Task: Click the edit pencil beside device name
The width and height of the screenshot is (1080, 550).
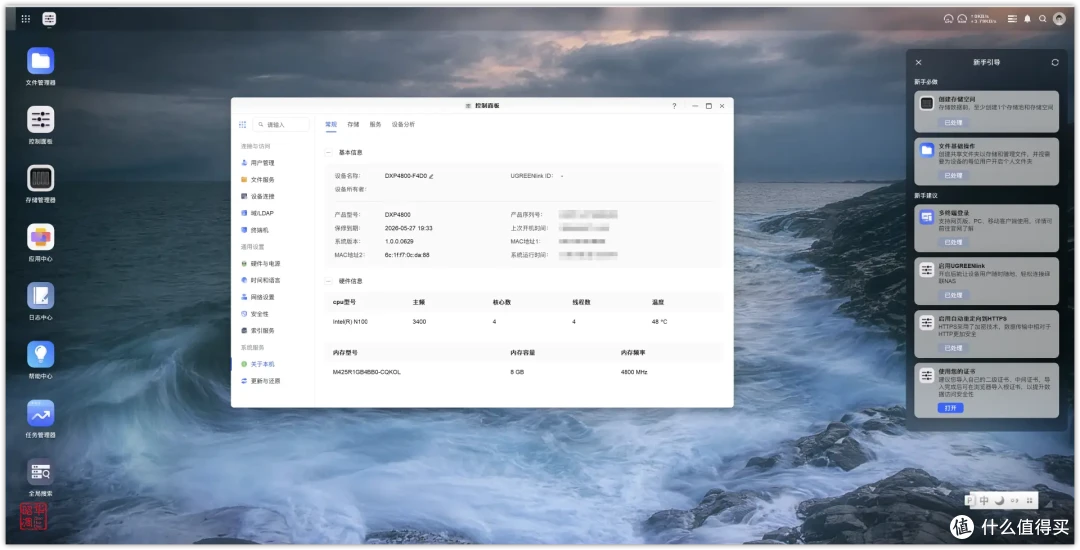Action: coord(431,176)
